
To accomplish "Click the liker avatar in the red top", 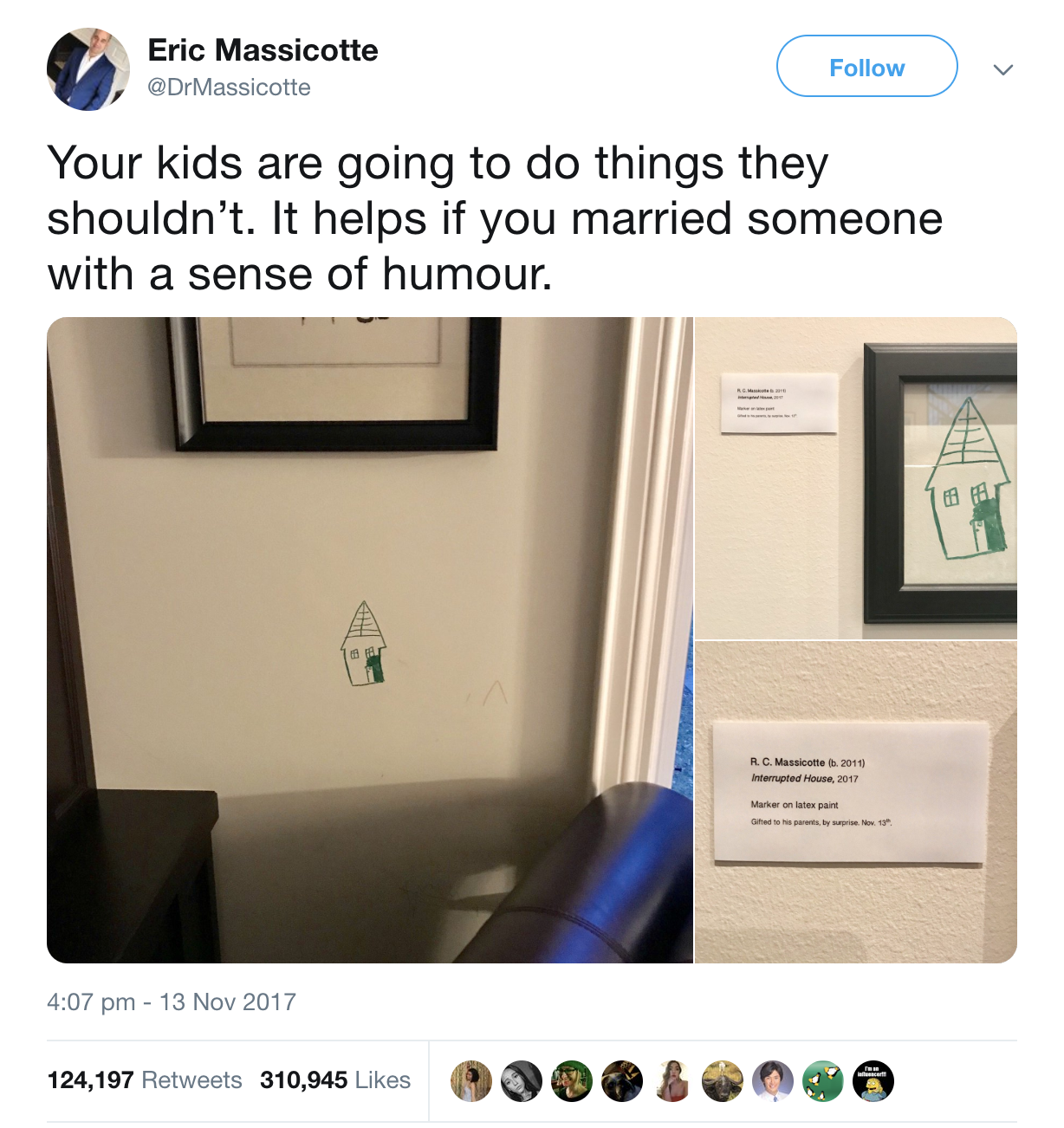I will point(672,1080).
